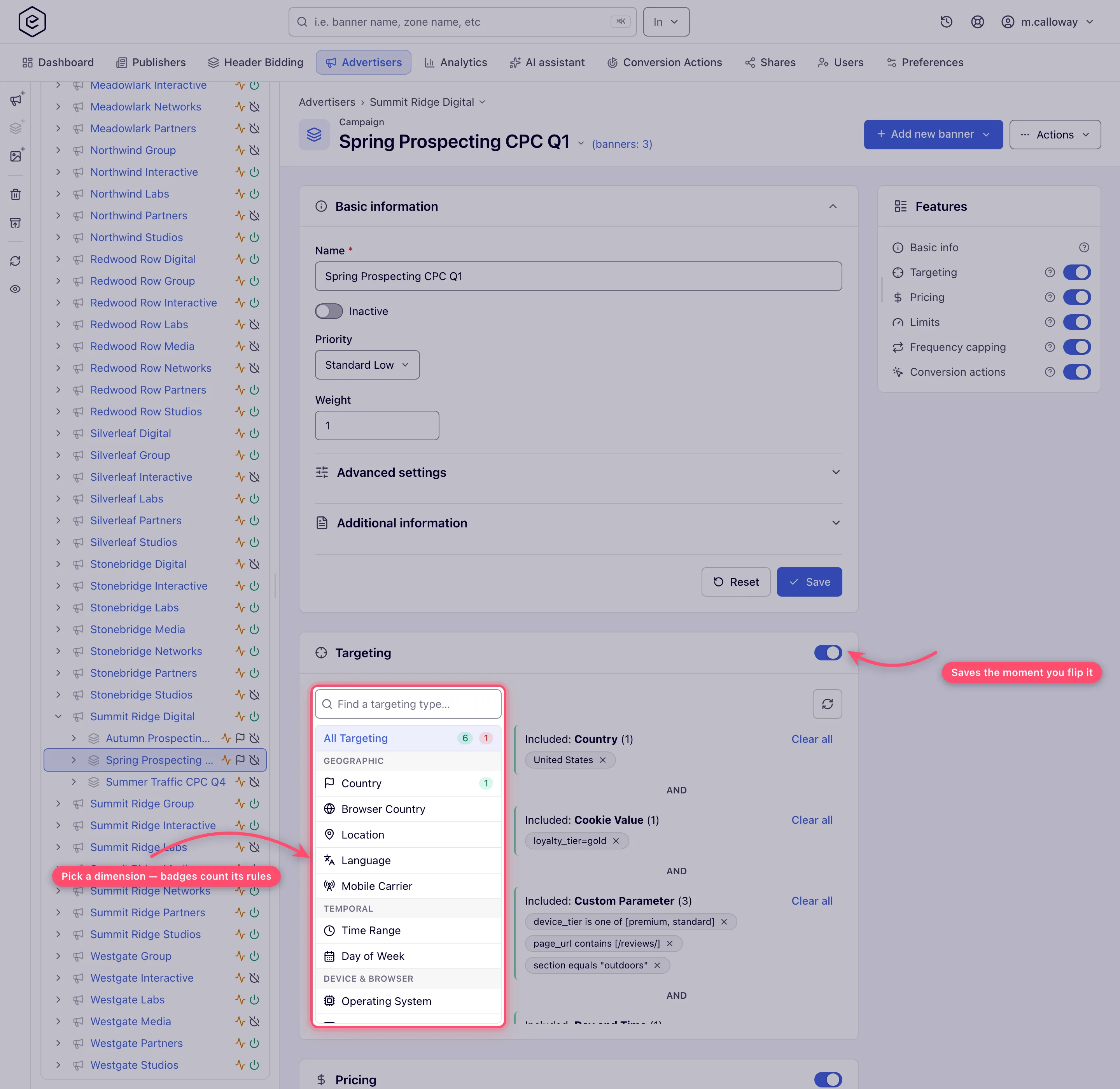Image resolution: width=1120 pixels, height=1089 pixels.
Task: Remove the United States country tag
Action: [602, 760]
